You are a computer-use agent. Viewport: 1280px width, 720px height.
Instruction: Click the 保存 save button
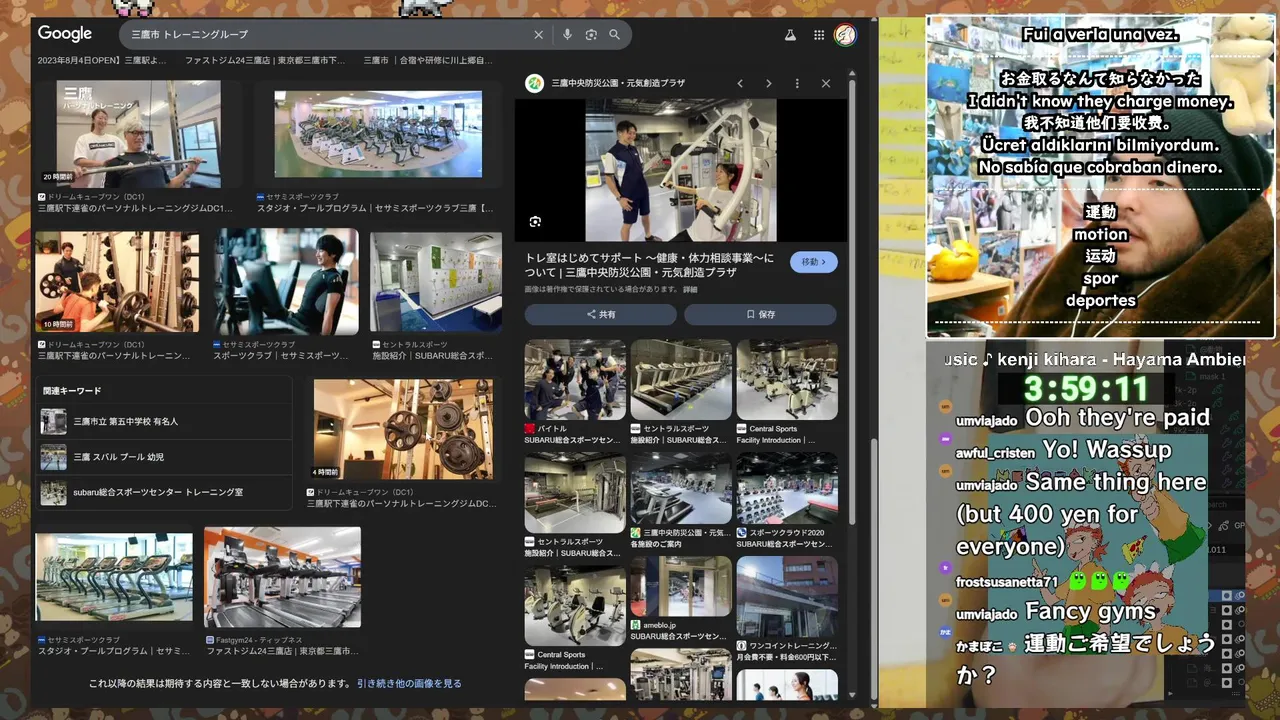point(760,314)
